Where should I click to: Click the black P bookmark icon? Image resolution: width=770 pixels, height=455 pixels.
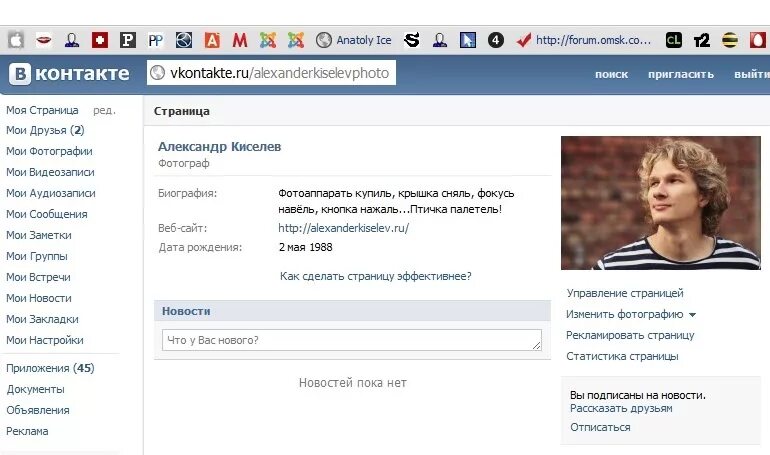click(x=128, y=40)
